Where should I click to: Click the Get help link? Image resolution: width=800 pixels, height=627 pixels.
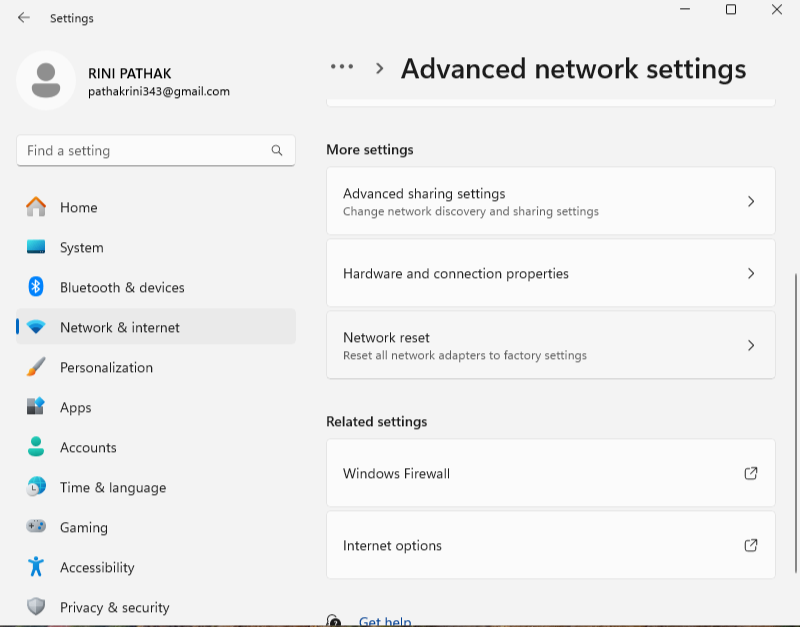(385, 621)
